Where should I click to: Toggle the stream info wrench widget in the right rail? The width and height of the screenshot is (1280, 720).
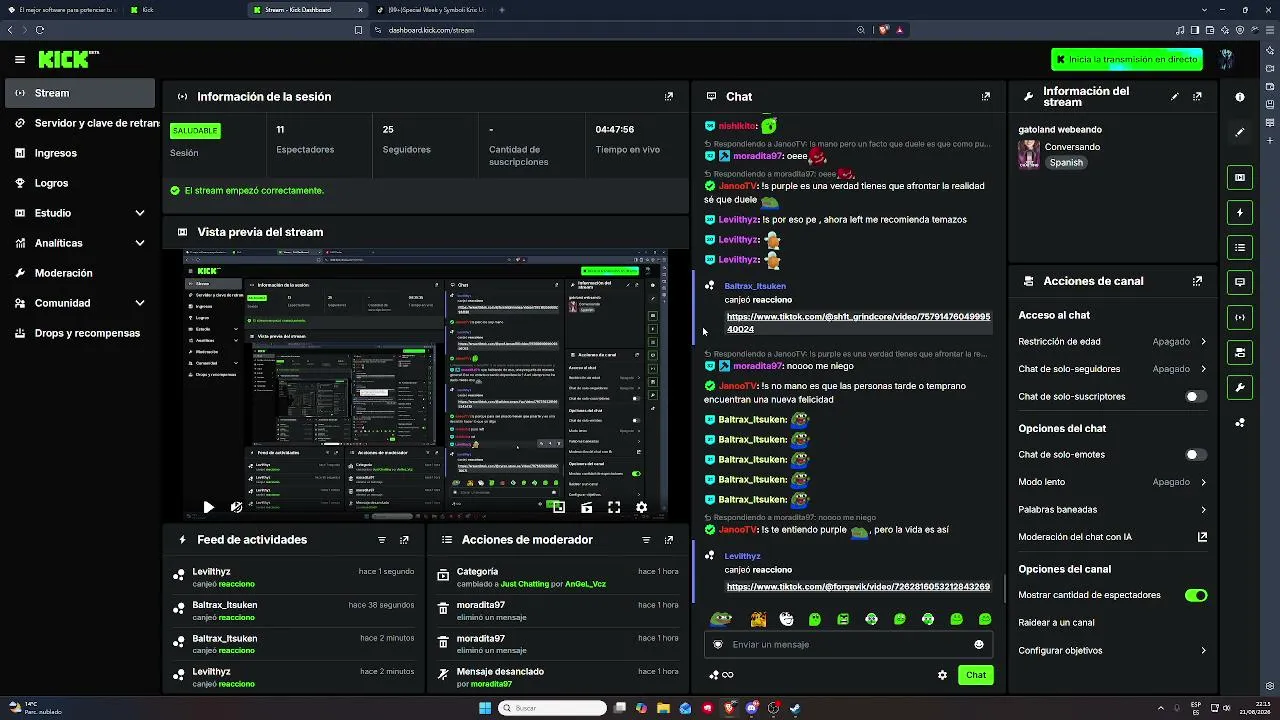[1240, 388]
